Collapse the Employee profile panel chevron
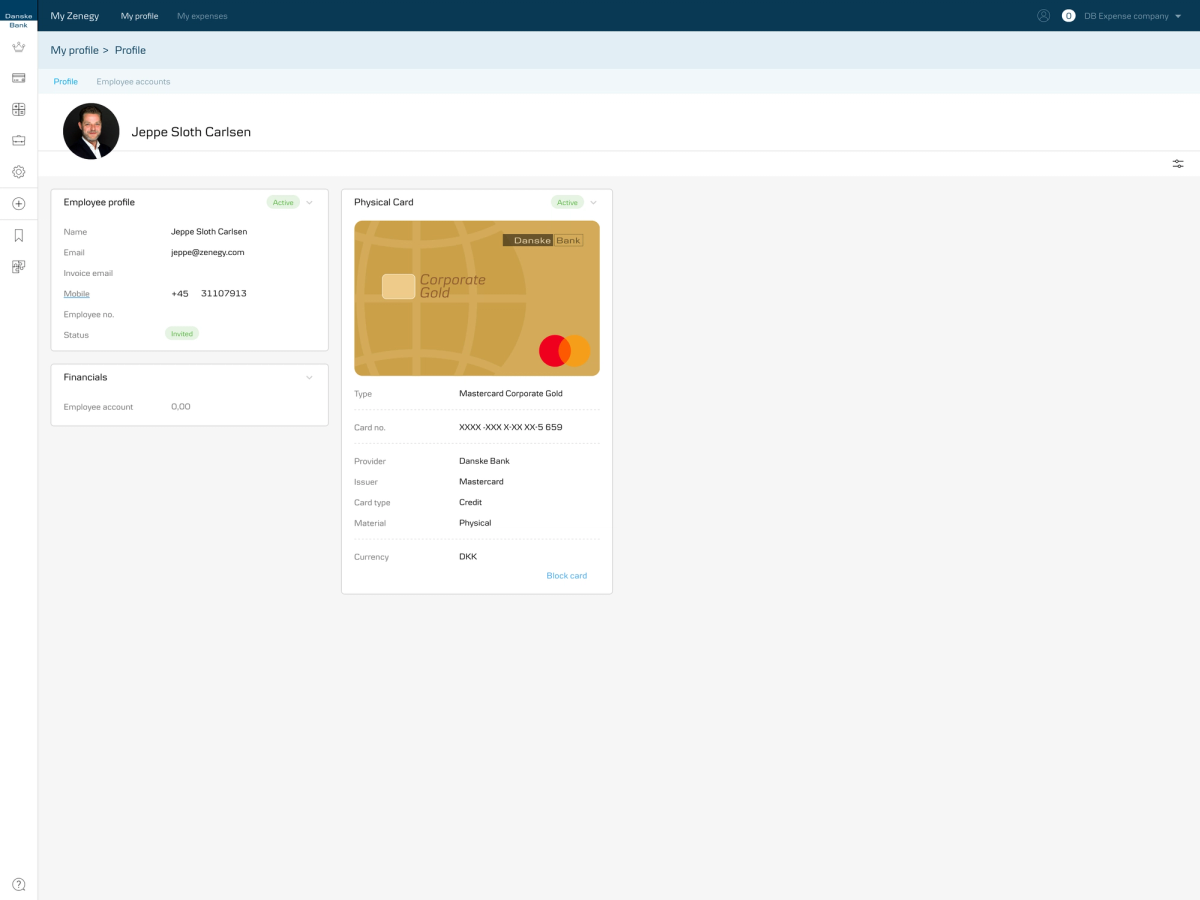Image resolution: width=1200 pixels, height=900 pixels. 309,202
